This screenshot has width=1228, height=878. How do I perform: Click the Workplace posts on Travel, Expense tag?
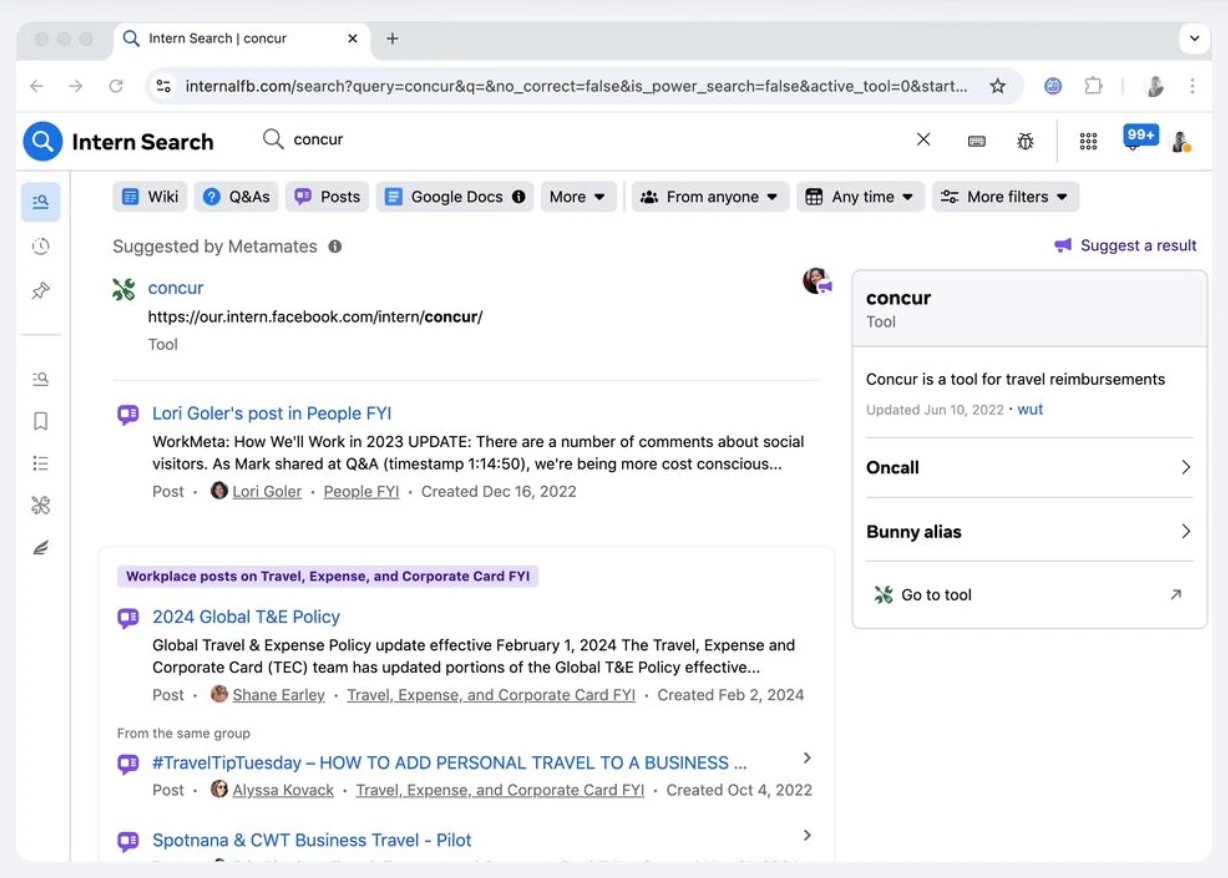point(328,576)
